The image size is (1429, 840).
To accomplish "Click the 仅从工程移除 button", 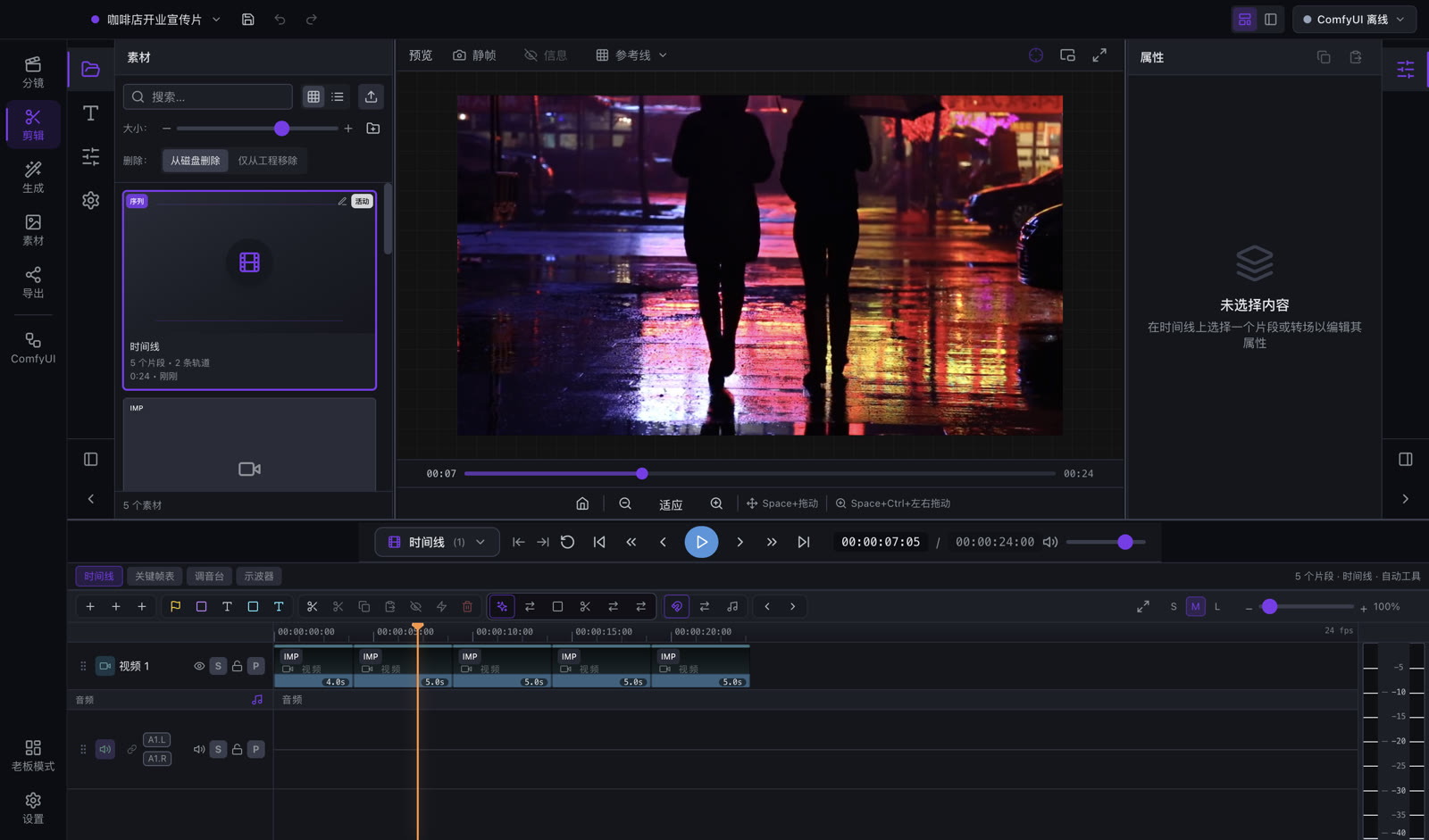I will [x=267, y=161].
